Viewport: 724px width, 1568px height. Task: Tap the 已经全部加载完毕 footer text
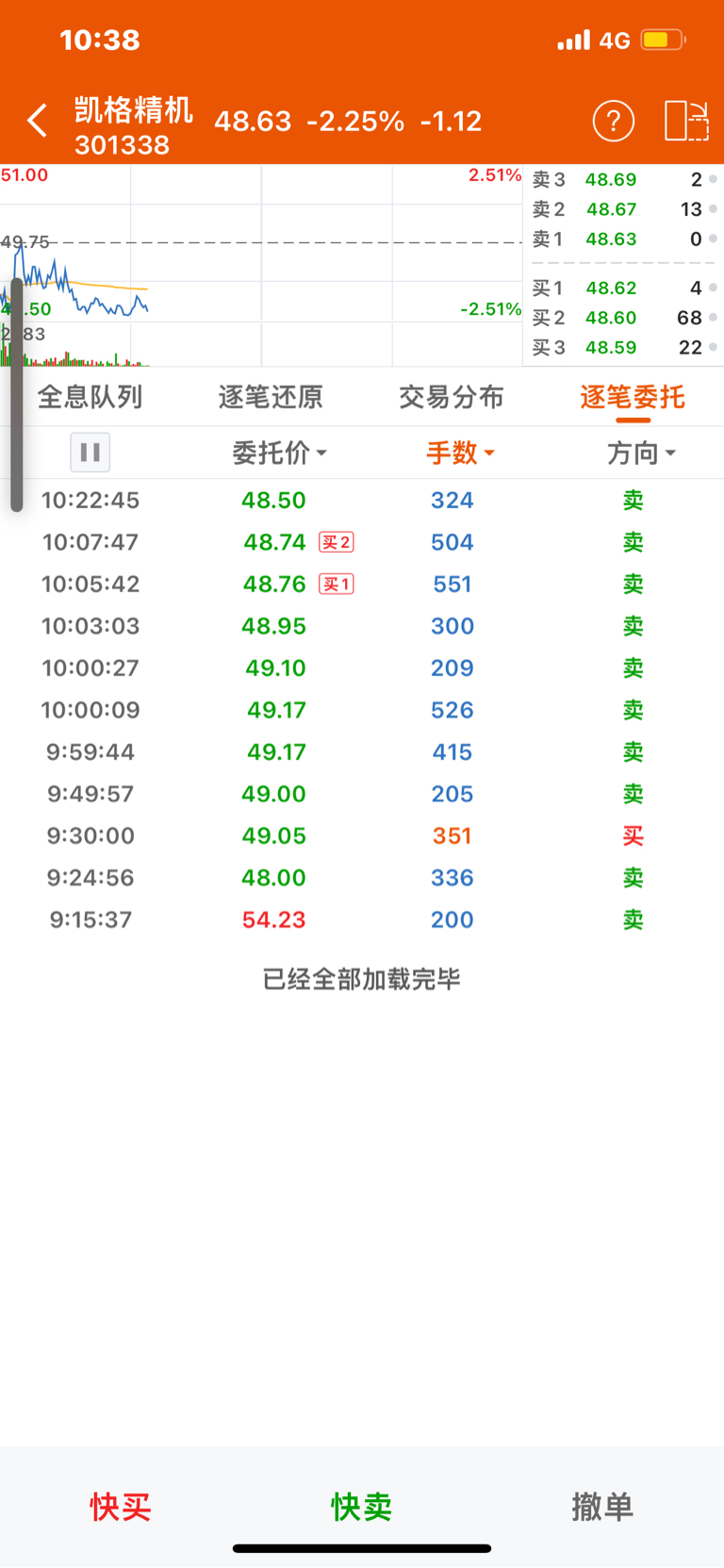(362, 979)
